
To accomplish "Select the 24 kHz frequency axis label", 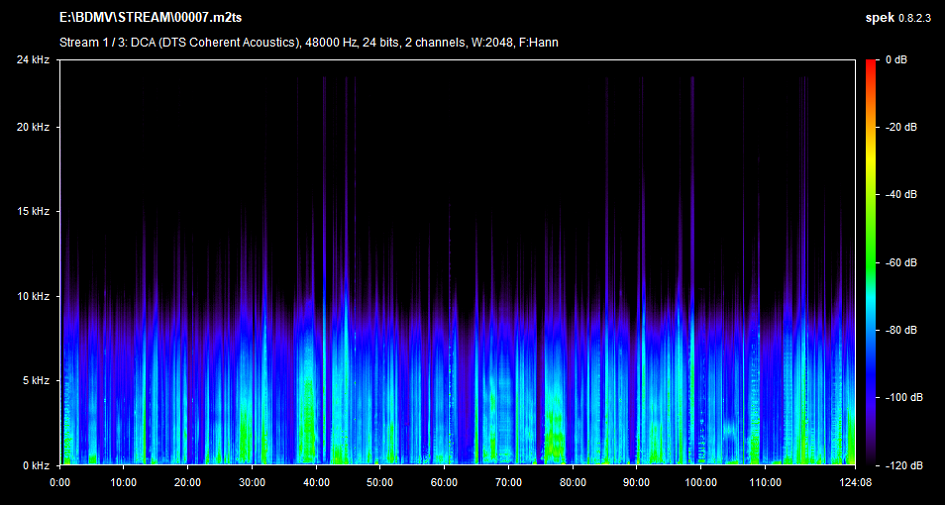I will (33, 60).
